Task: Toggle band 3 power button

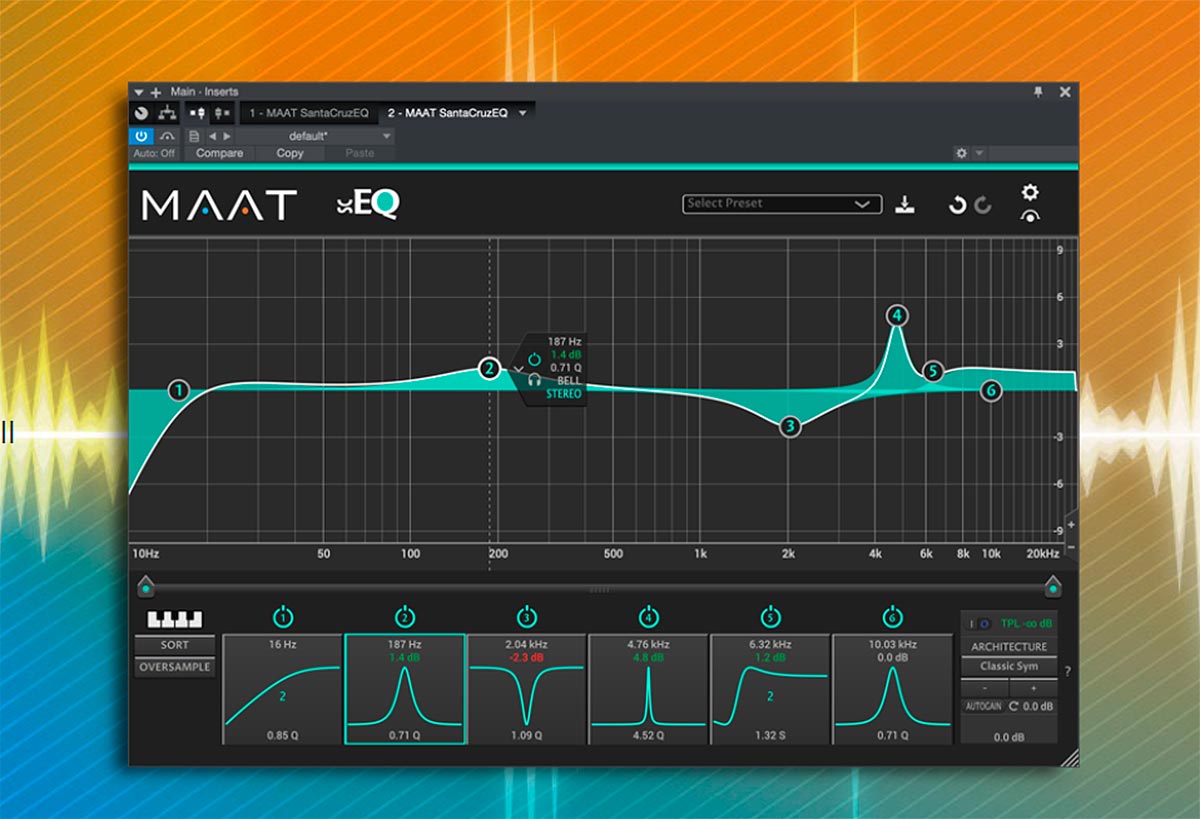Action: (527, 616)
